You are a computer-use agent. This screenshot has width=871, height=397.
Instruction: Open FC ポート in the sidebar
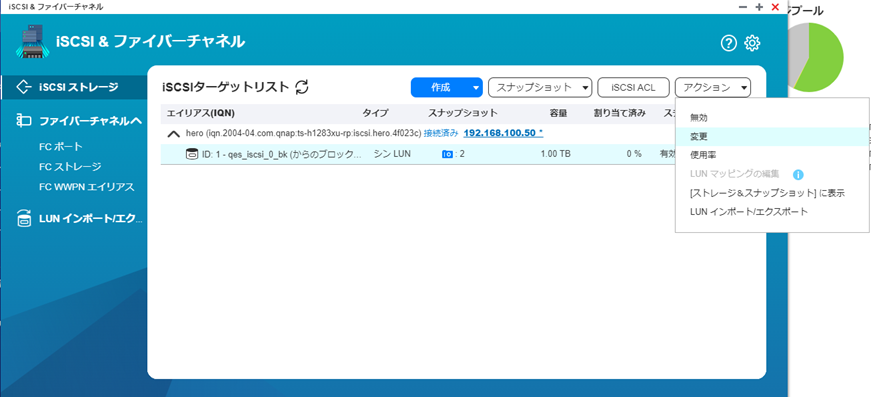61,147
